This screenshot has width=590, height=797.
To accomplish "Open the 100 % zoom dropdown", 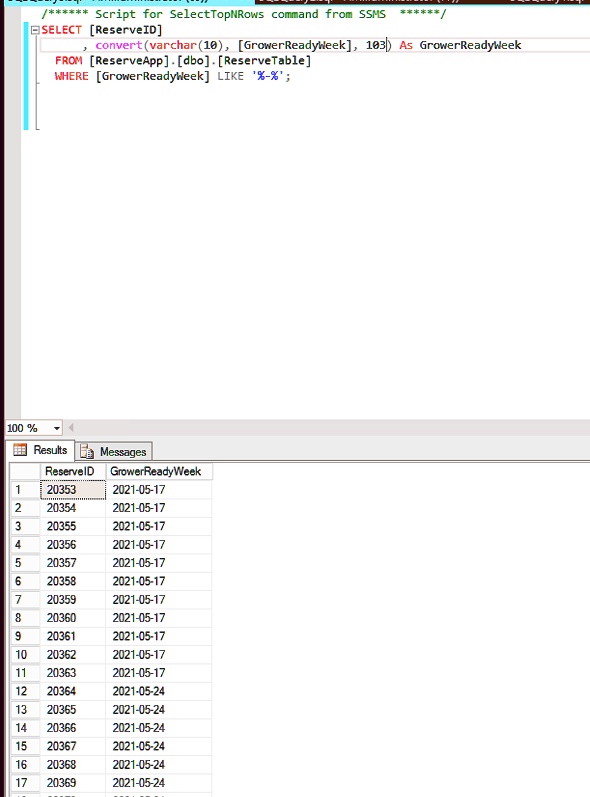I will point(56,428).
